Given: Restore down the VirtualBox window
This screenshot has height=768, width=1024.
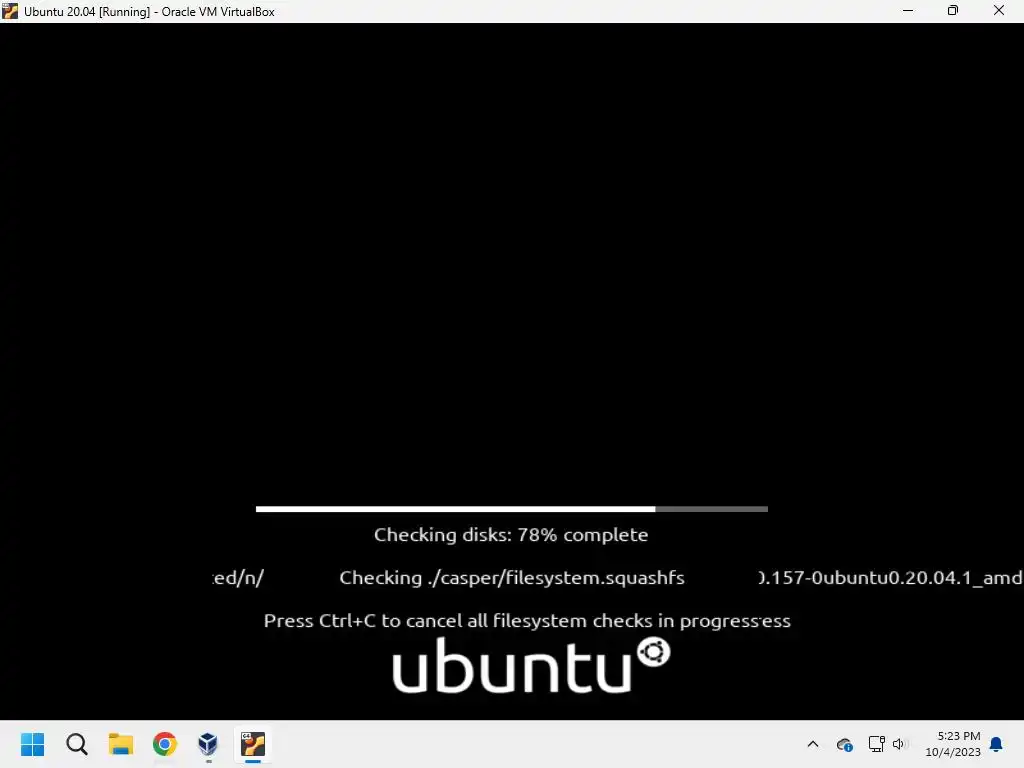Looking at the screenshot, I should 953,11.
